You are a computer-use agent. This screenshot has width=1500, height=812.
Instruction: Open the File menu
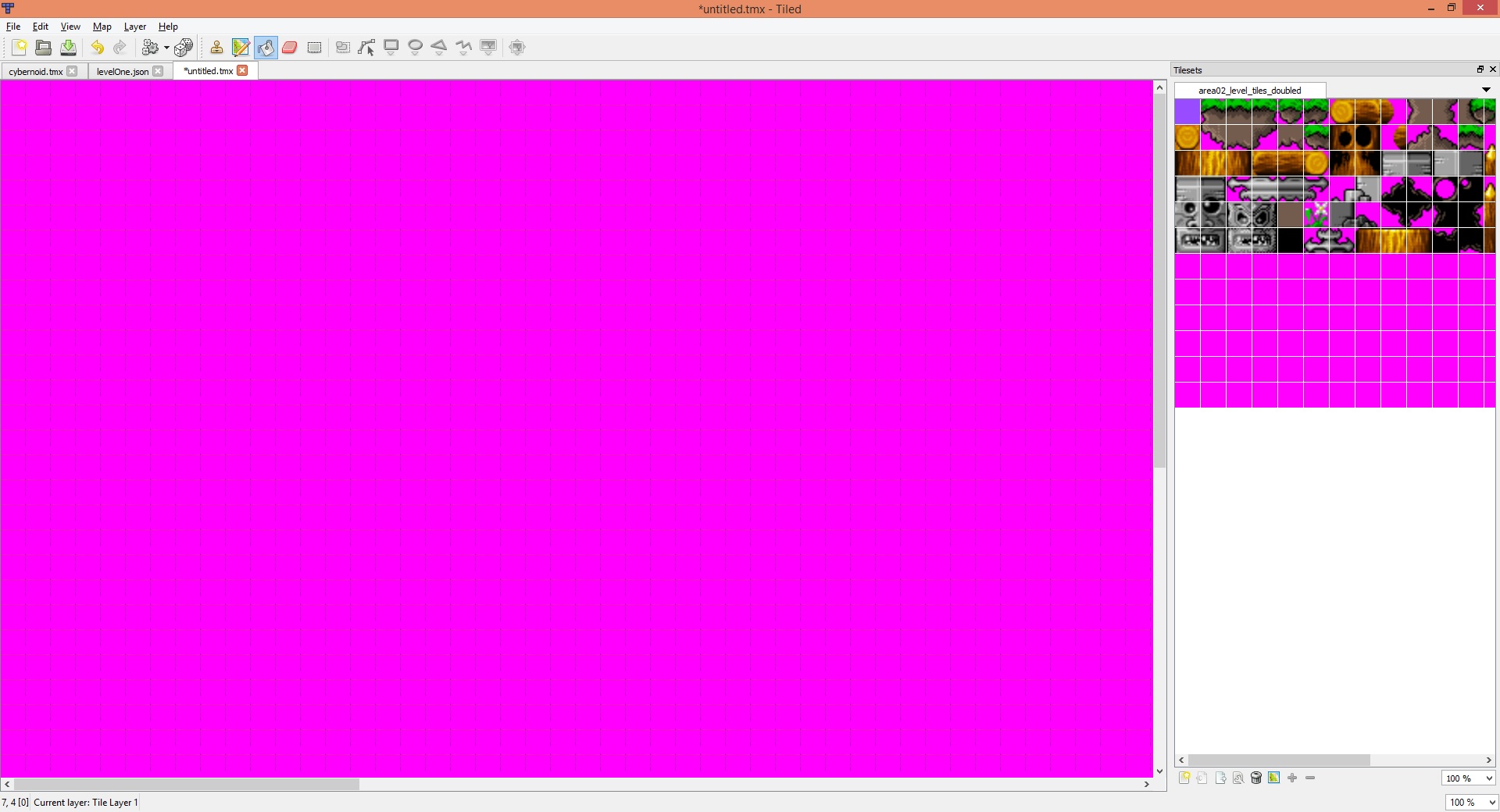pyautogui.click(x=13, y=27)
